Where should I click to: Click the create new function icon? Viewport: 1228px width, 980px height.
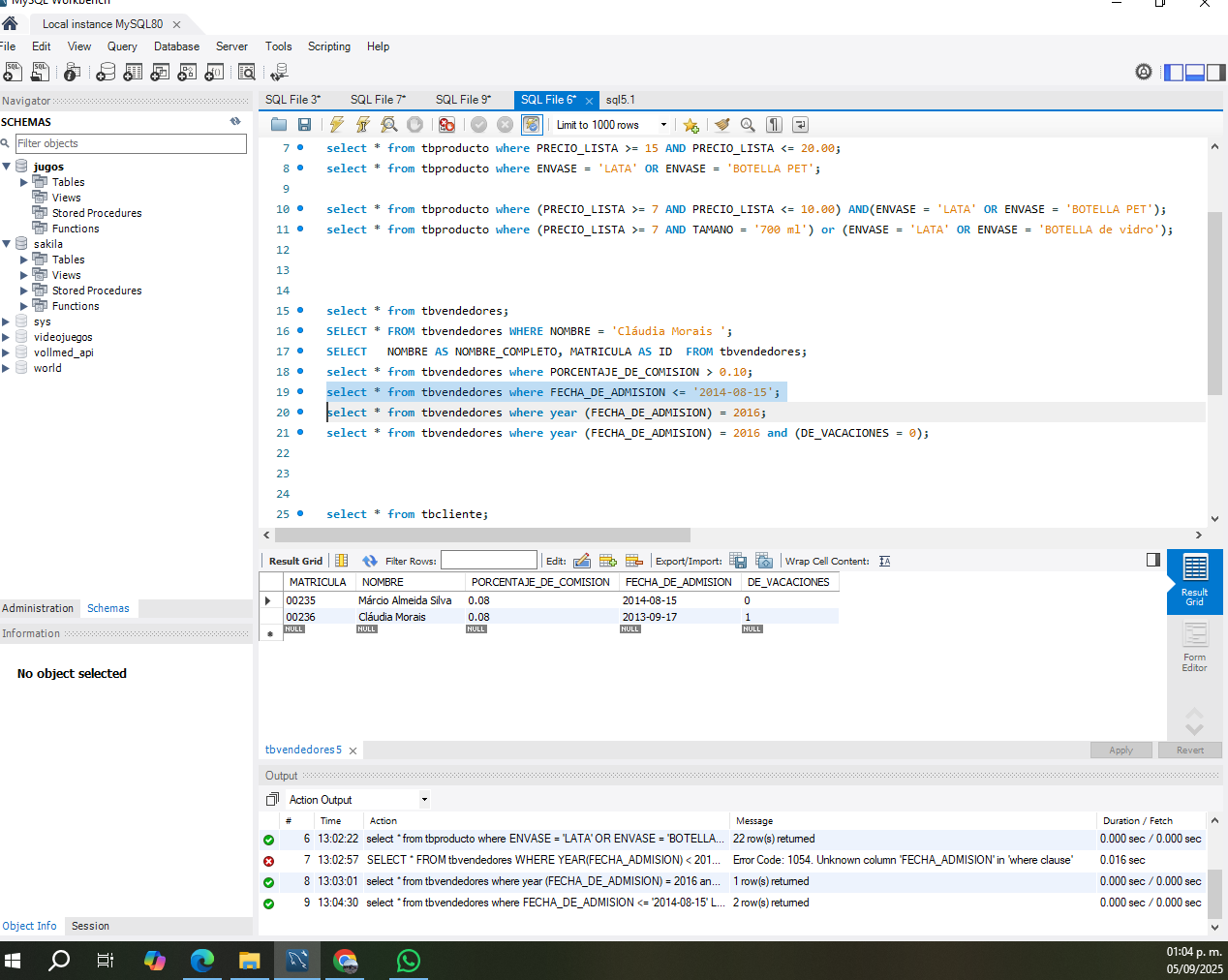click(x=214, y=72)
